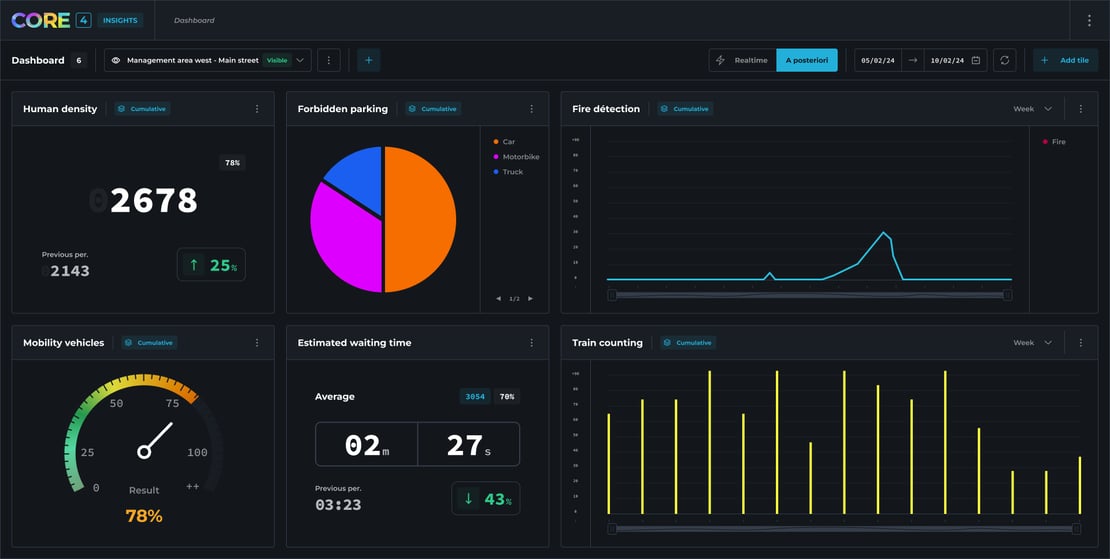Open Week dropdown on Train counting tile
Image resolution: width=1110 pixels, height=559 pixels.
[1033, 342]
